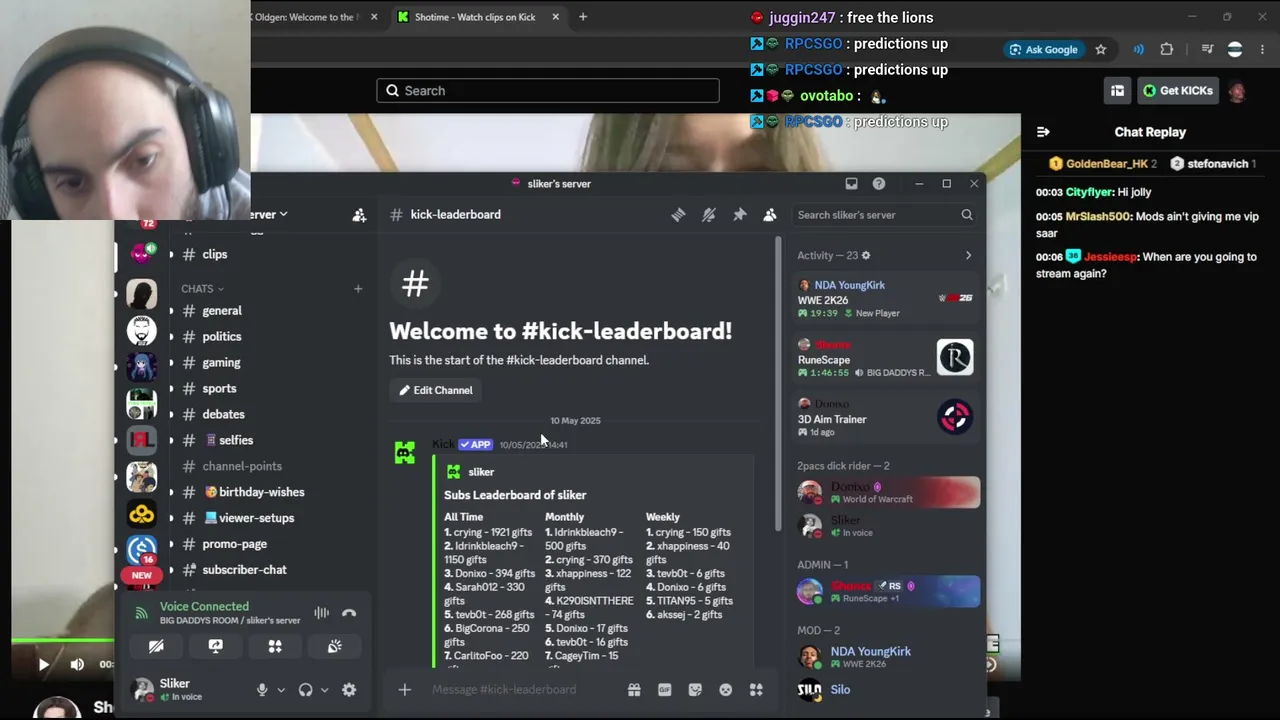Viewport: 1280px width, 720px height.
Task: Open Discord help question mark icon
Action: 879,184
